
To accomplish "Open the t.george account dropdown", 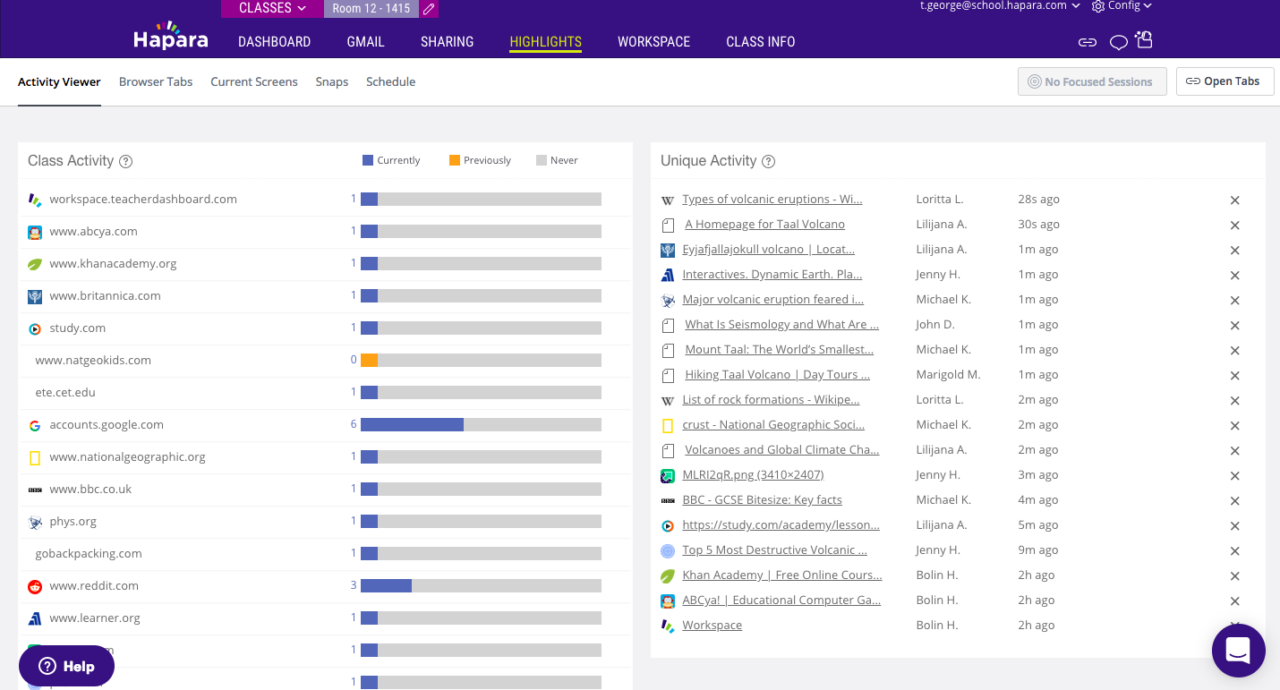I will (x=1000, y=6).
